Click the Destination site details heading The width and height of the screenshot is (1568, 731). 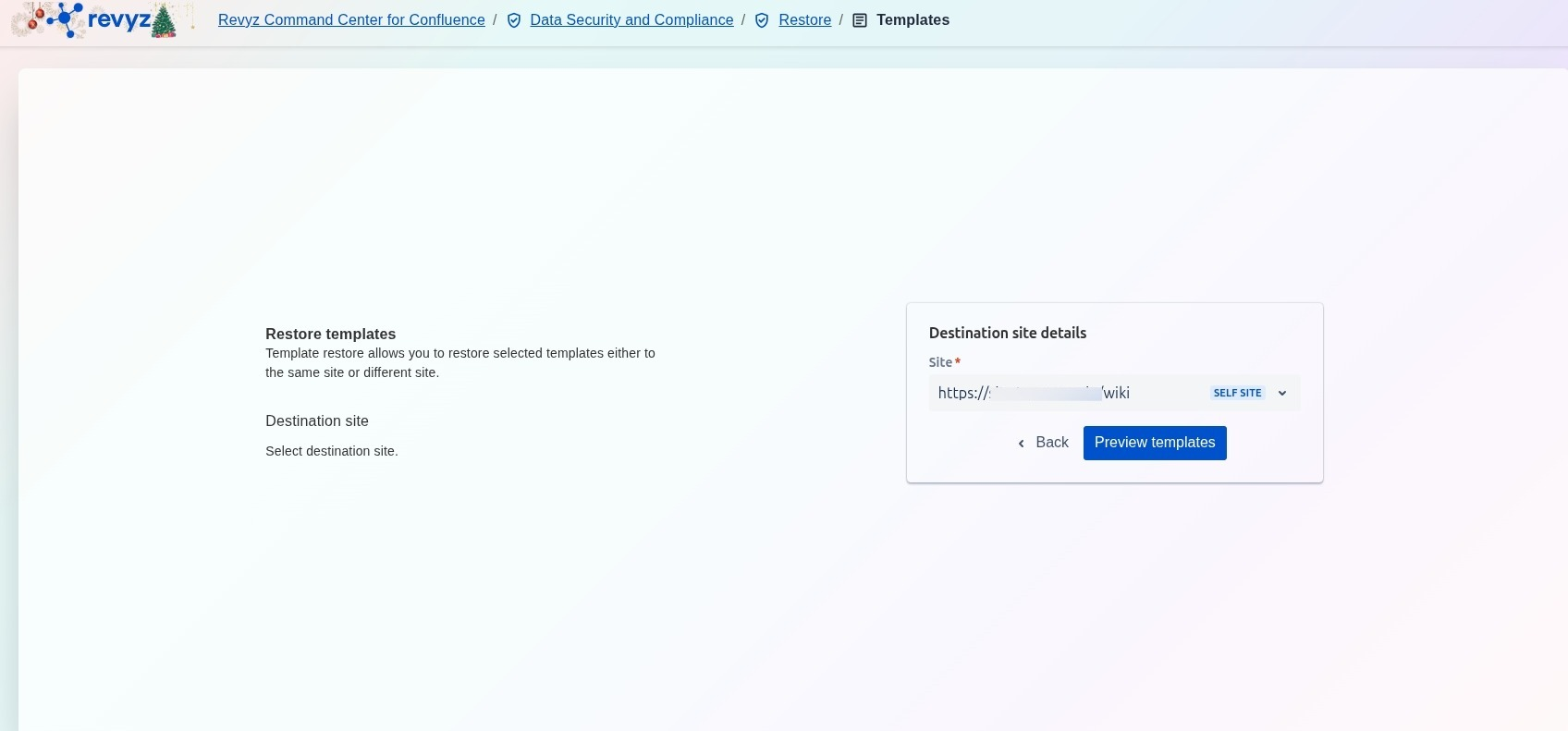1007,333
